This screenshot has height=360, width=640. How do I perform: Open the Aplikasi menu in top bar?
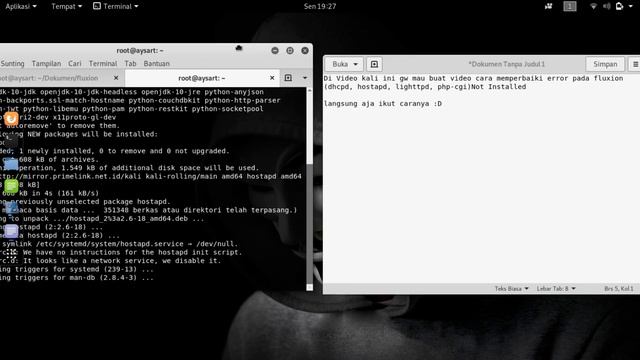click(x=20, y=6)
